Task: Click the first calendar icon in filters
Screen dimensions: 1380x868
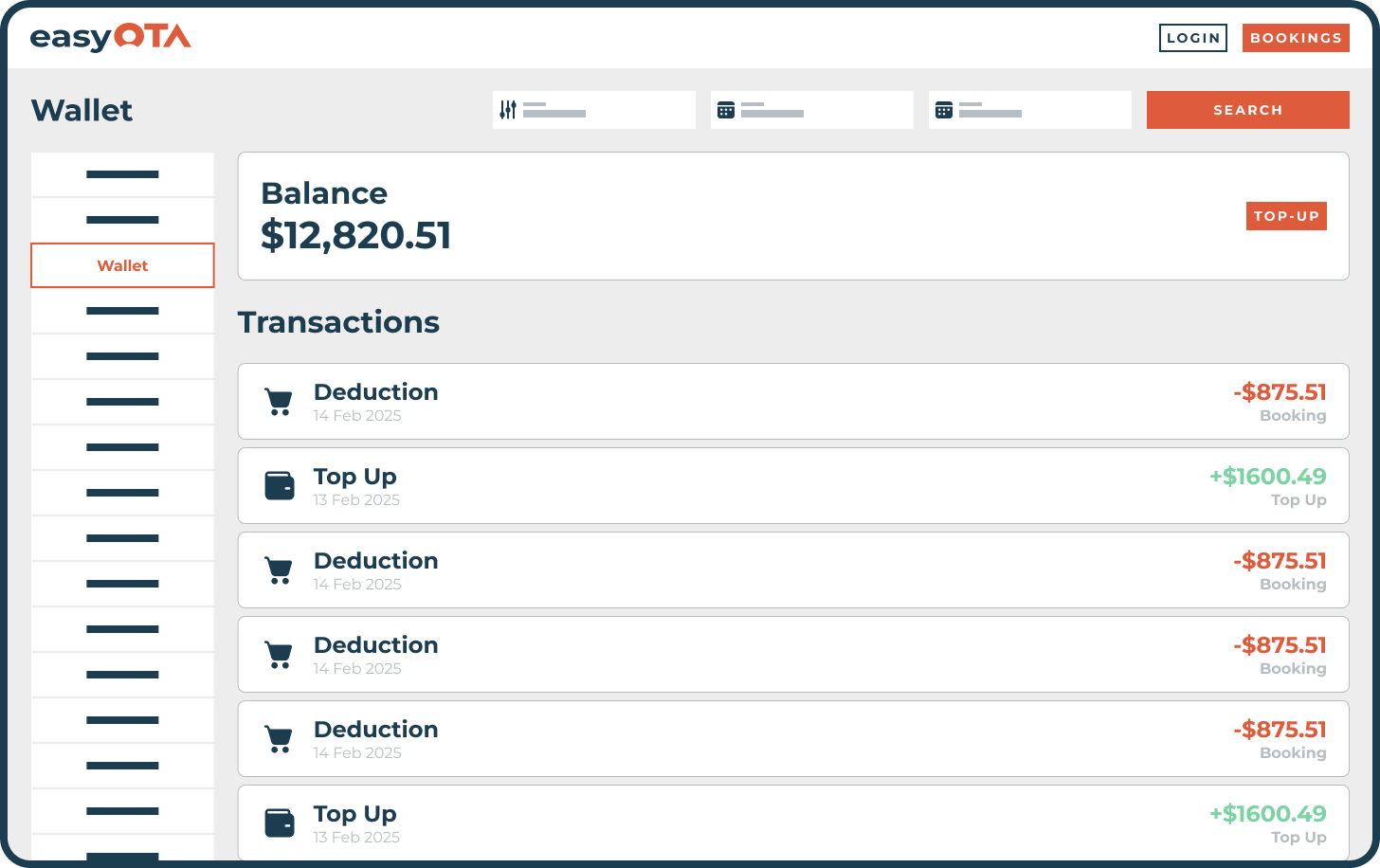Action: [x=726, y=110]
